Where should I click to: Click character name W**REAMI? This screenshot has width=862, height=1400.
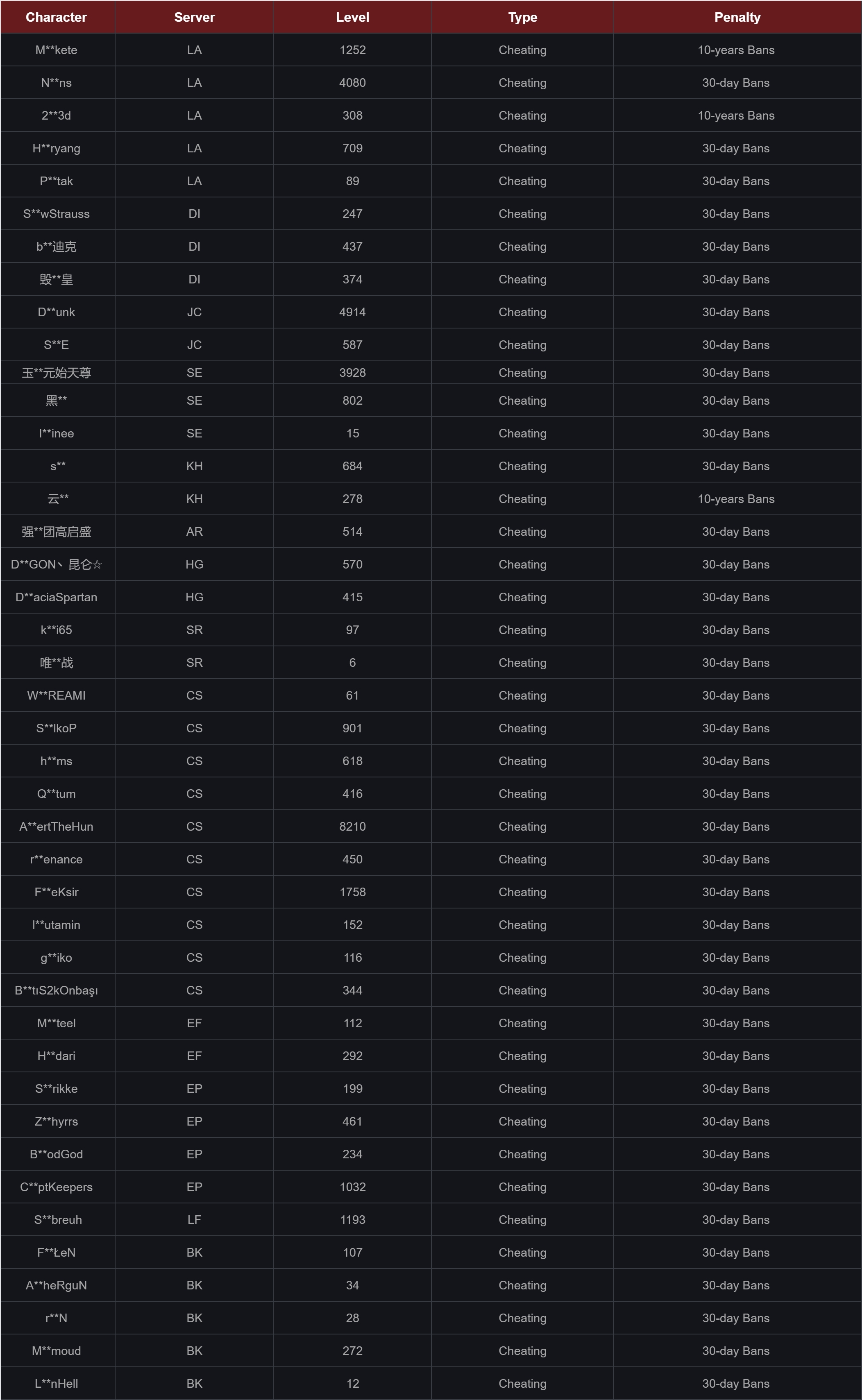click(x=56, y=695)
